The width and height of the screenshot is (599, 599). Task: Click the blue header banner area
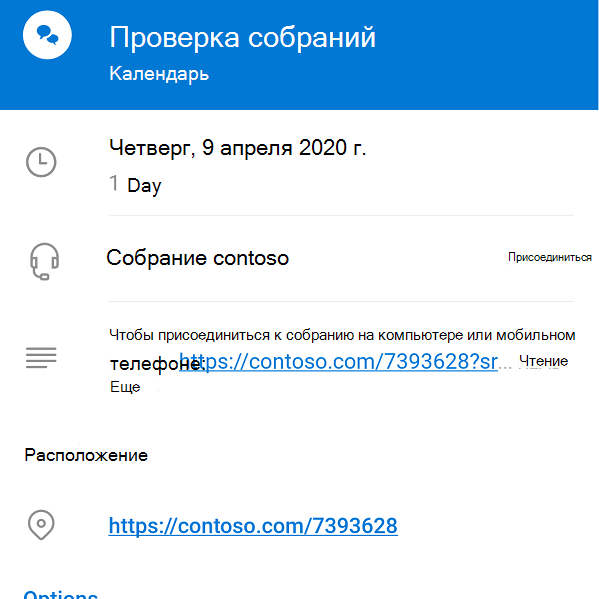[299, 55]
